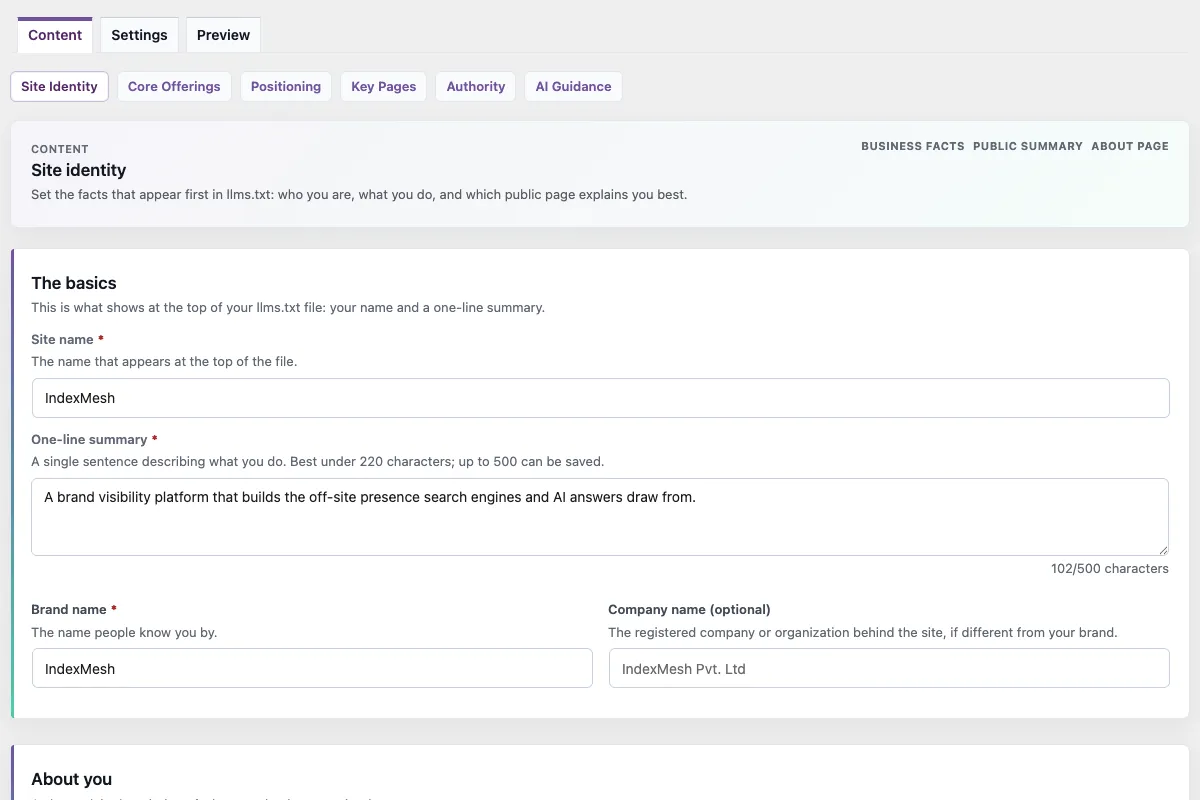Open the Key Pages sub-tab
Viewport: 1200px width, 800px height.
click(x=384, y=86)
